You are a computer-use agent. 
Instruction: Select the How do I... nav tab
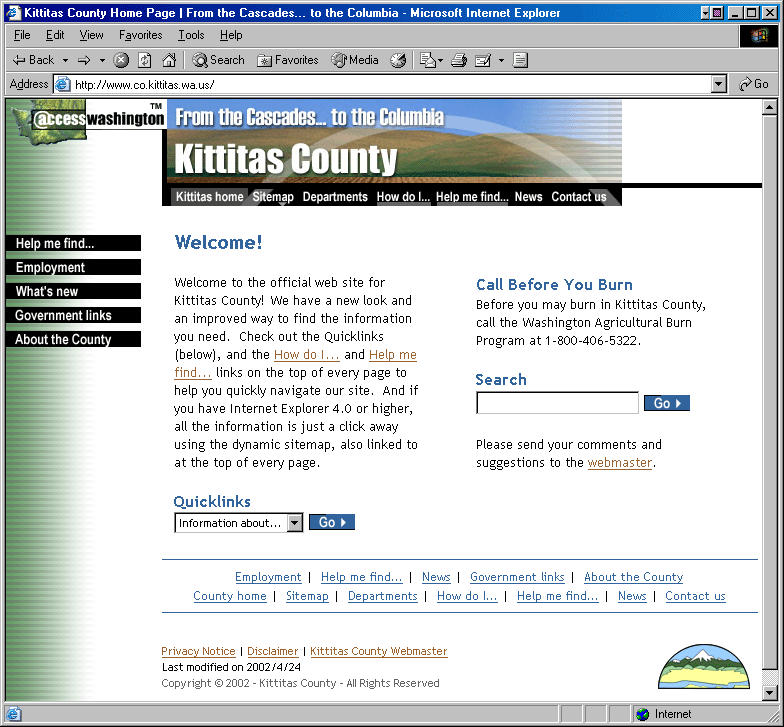tap(403, 196)
